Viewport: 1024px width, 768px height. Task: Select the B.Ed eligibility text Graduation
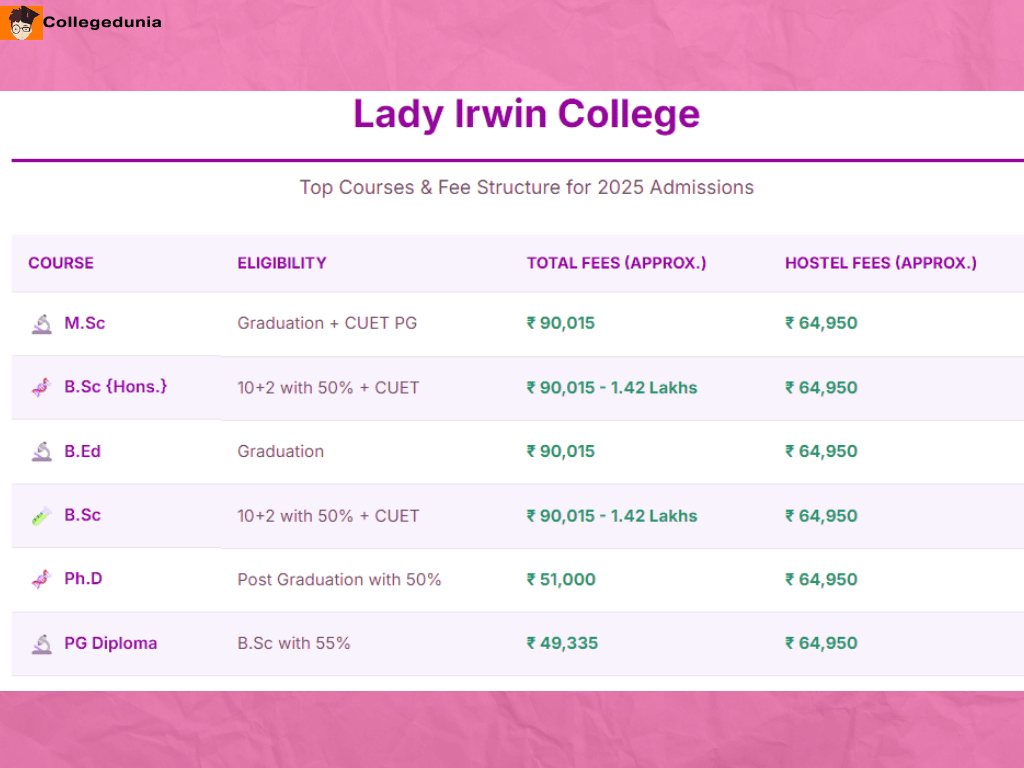(x=280, y=451)
